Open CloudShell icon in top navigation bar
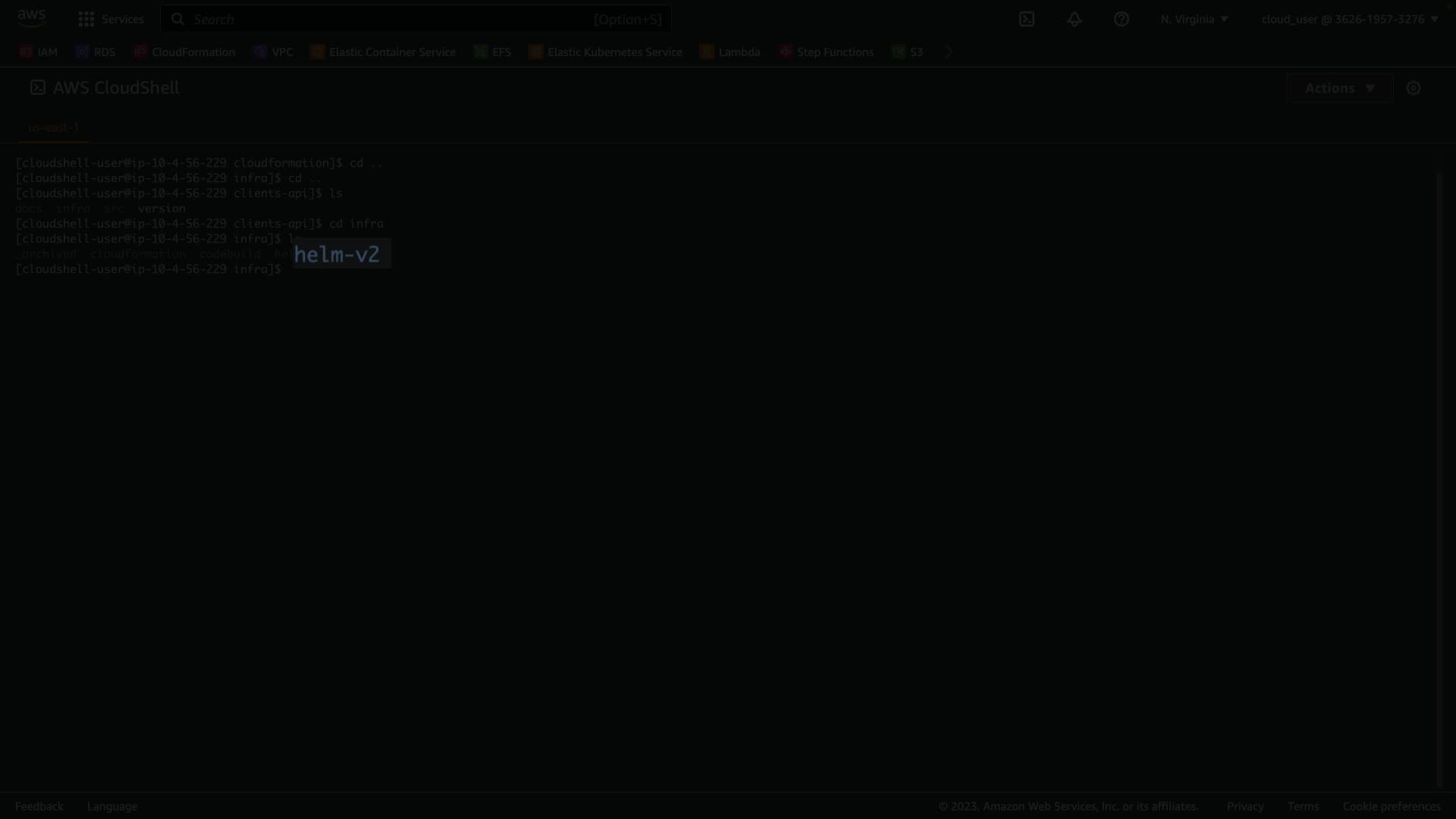This screenshot has height=819, width=1456. point(1027,19)
